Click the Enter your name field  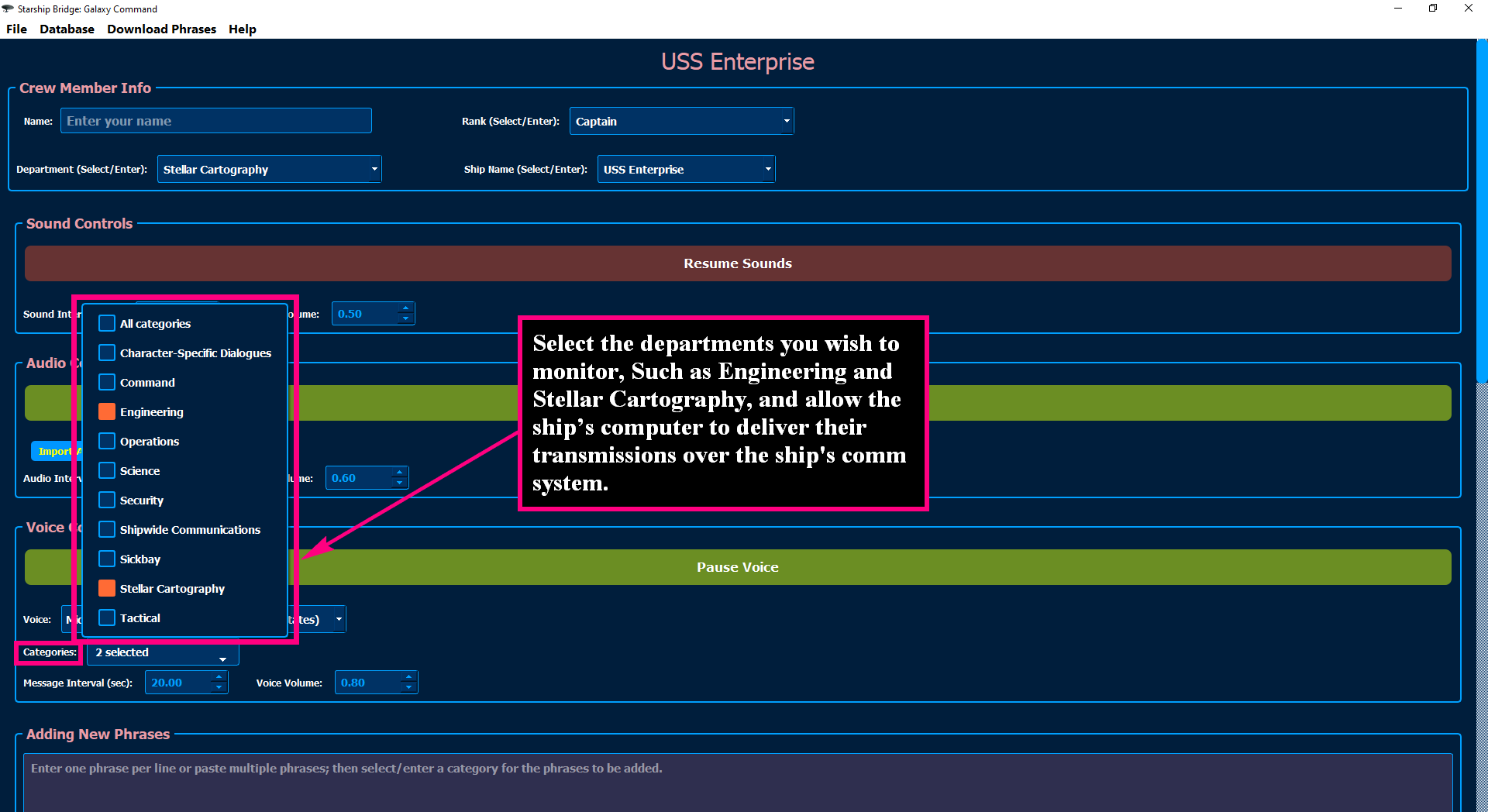pyautogui.click(x=215, y=121)
